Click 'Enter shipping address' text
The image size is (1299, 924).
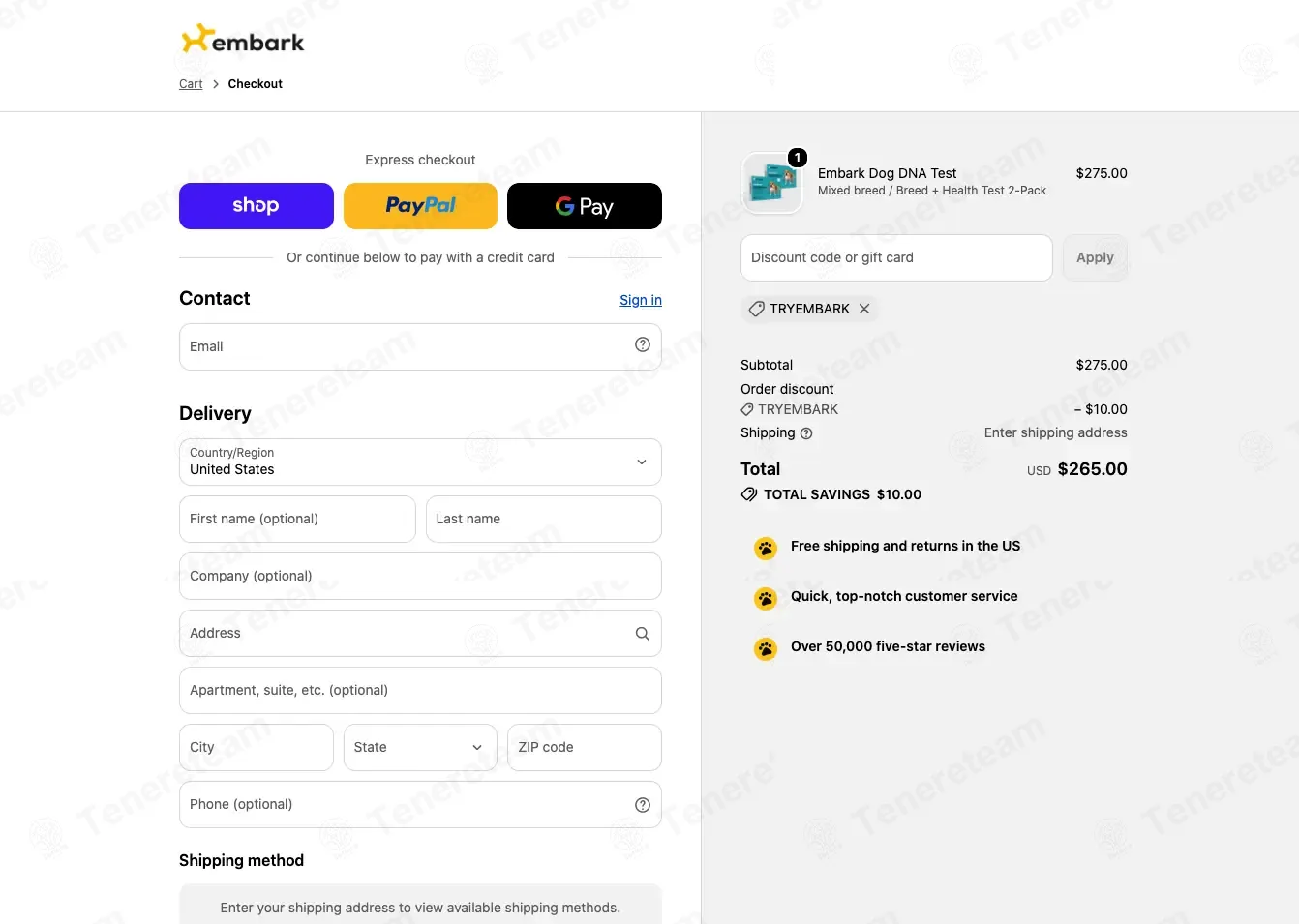coord(1056,432)
